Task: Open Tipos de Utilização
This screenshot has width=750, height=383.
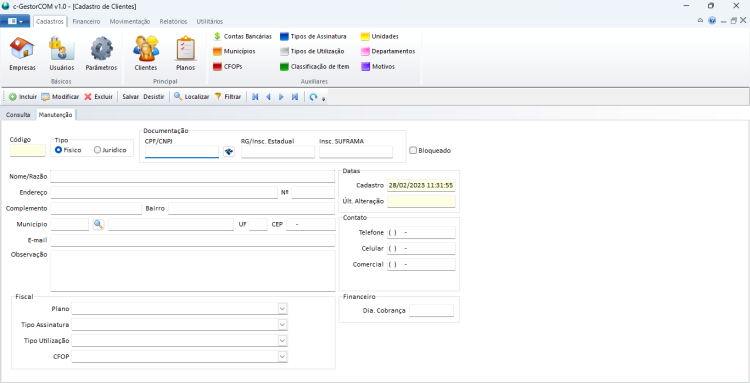Action: click(312, 51)
